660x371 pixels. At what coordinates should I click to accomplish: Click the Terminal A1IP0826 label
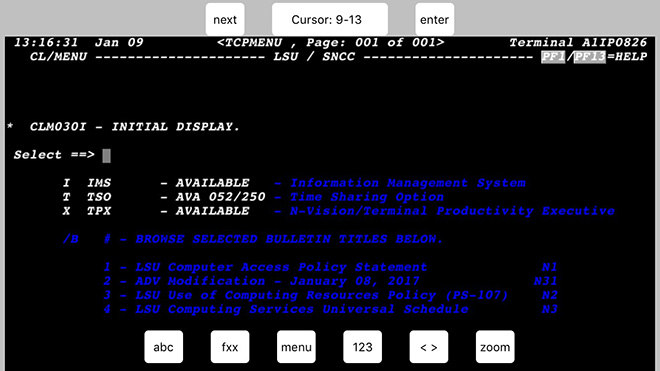(578, 43)
